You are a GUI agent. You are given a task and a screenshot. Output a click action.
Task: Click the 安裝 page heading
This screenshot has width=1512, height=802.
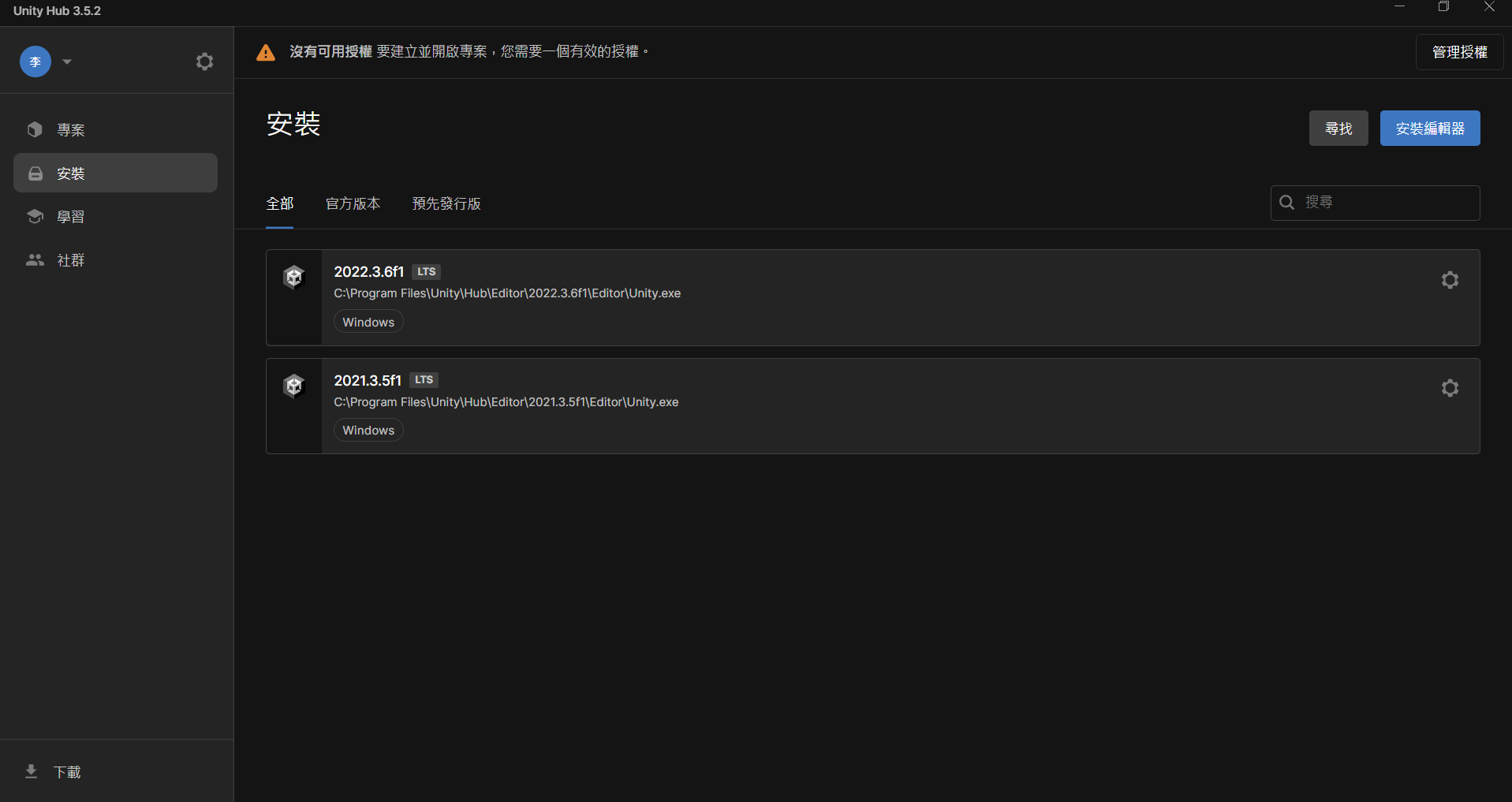pyautogui.click(x=293, y=124)
